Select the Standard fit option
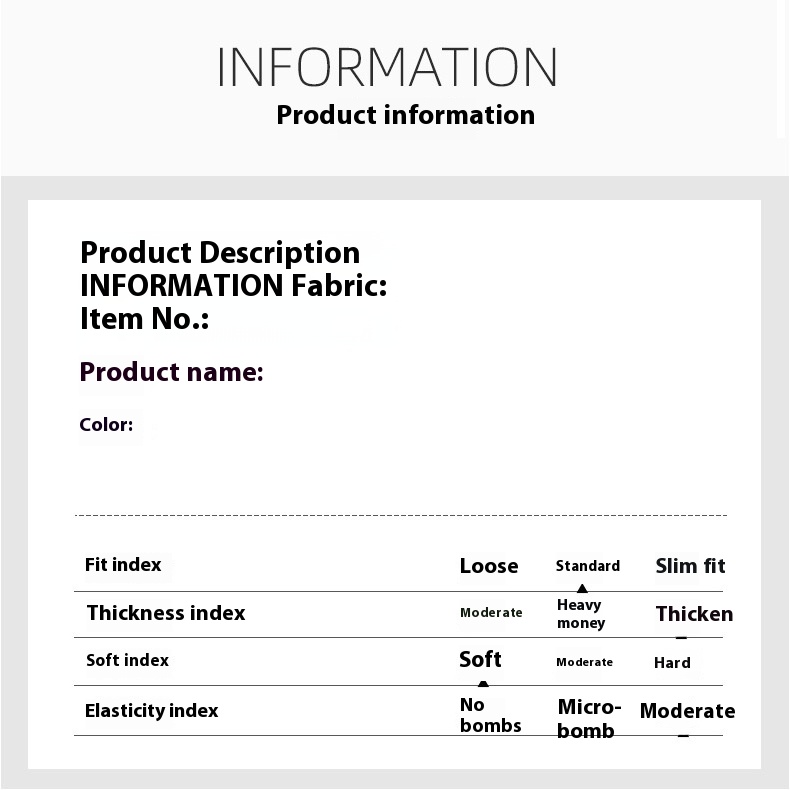Viewport: 790px width, 790px height. click(587, 566)
